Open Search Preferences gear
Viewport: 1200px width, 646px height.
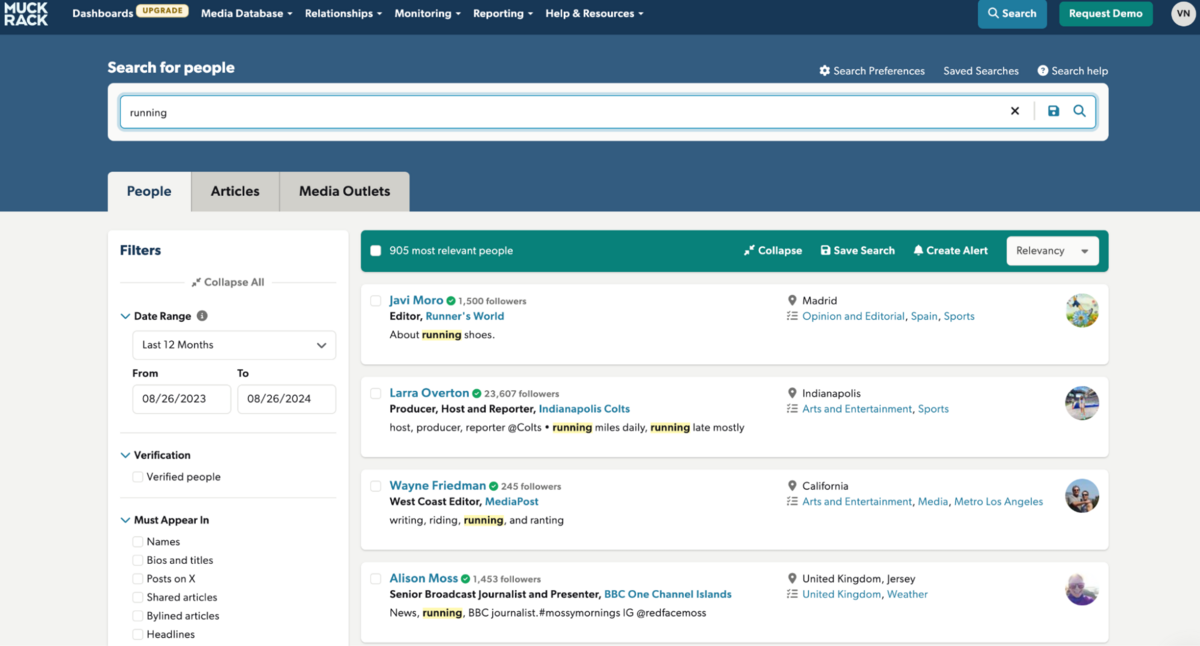(825, 71)
